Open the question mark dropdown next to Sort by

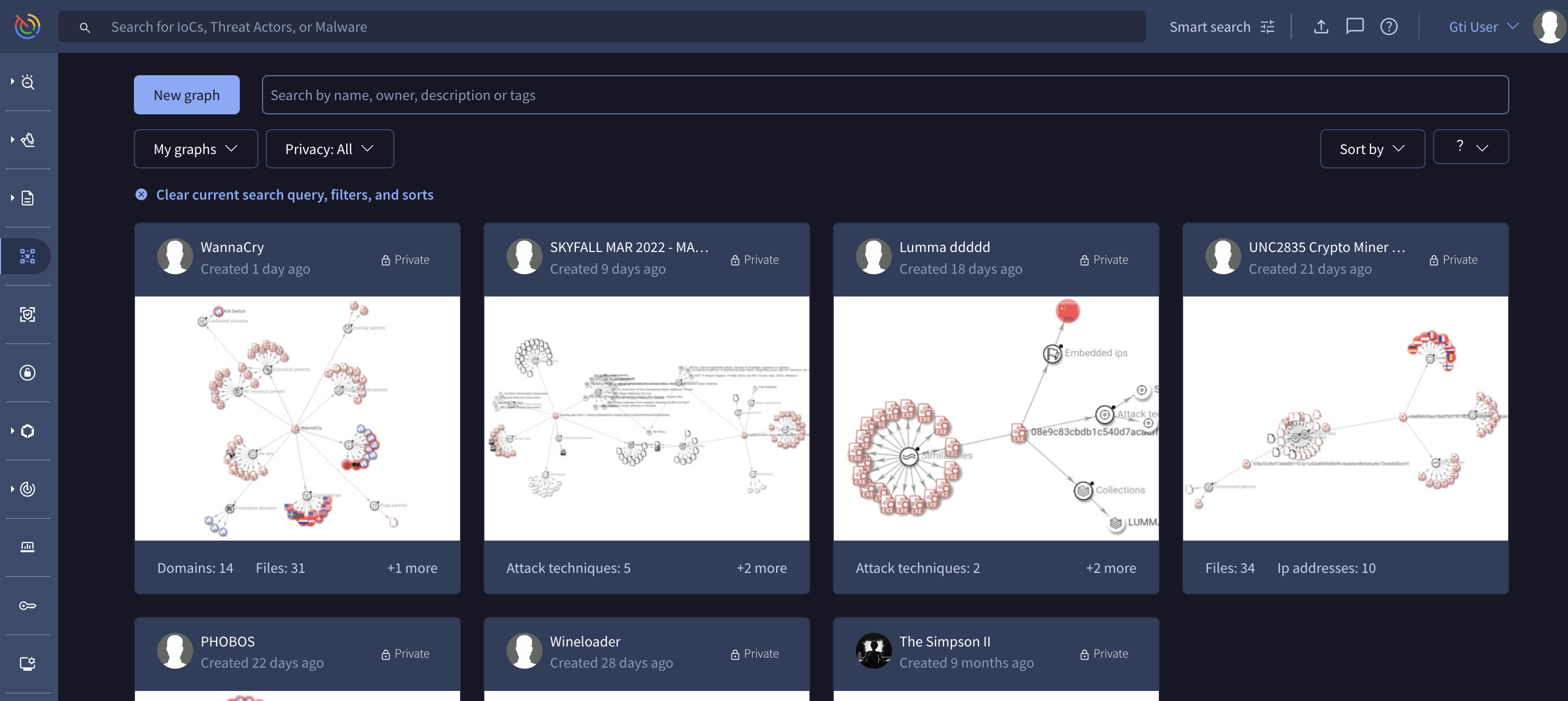point(1471,147)
